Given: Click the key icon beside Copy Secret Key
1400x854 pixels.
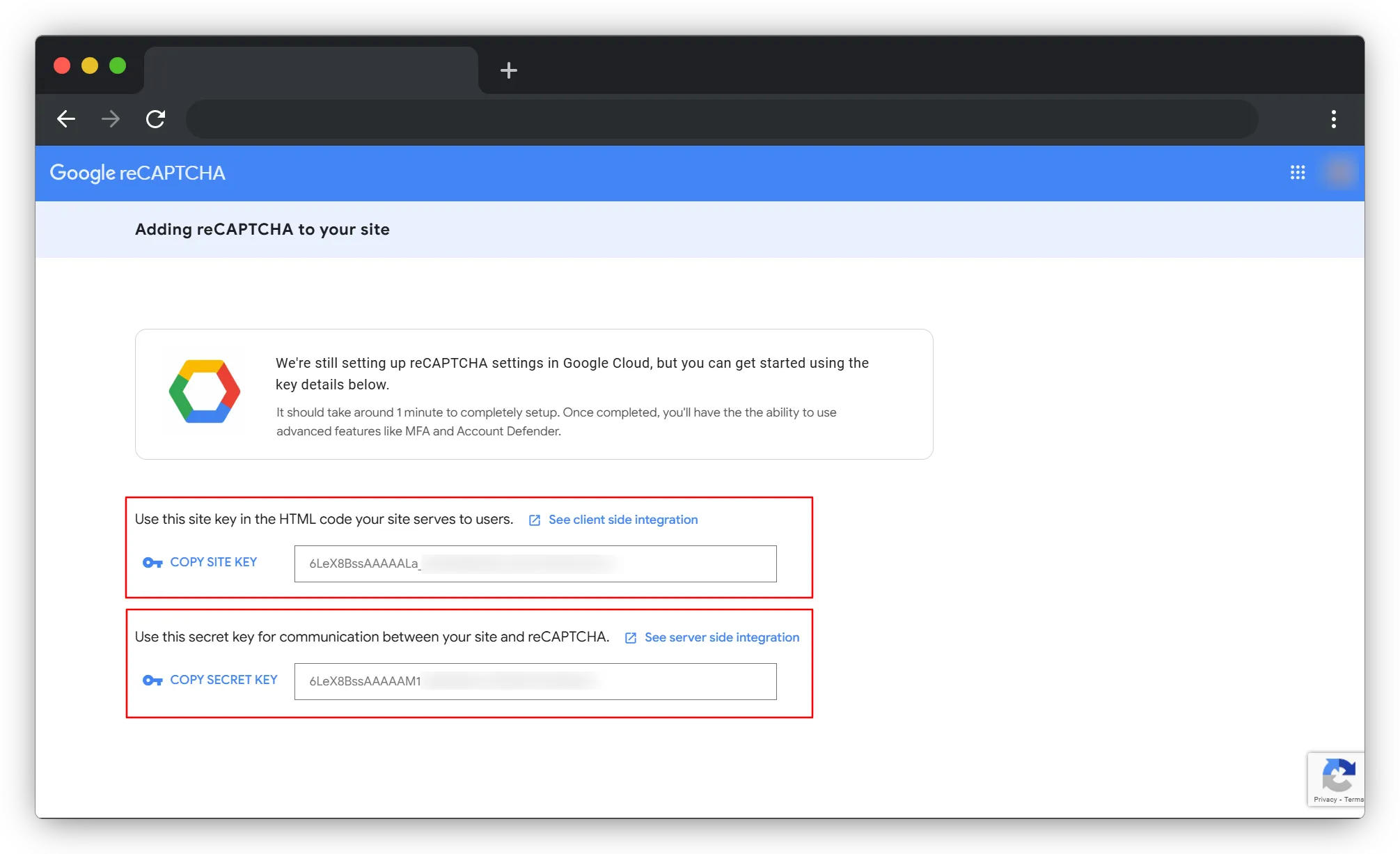Looking at the screenshot, I should click(152, 681).
